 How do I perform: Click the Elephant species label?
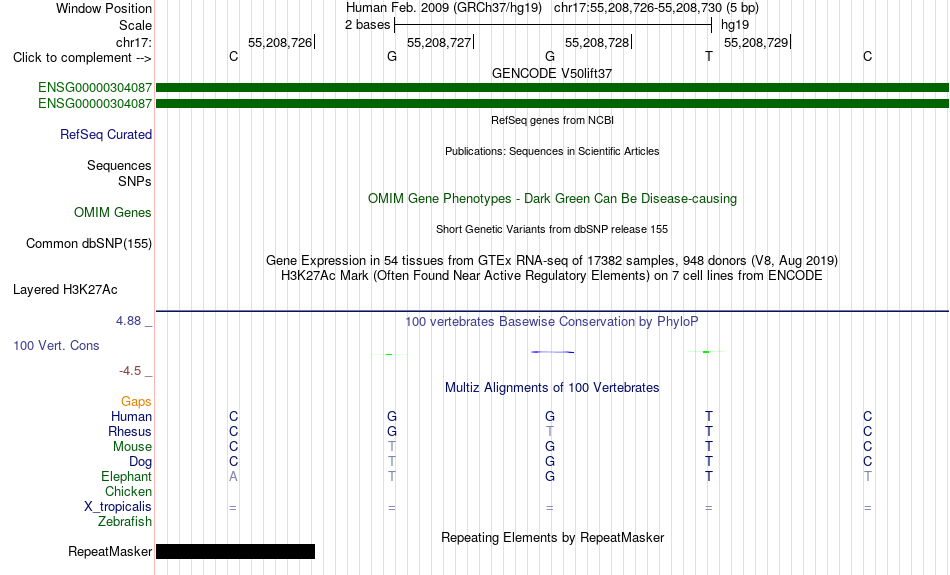(126, 477)
